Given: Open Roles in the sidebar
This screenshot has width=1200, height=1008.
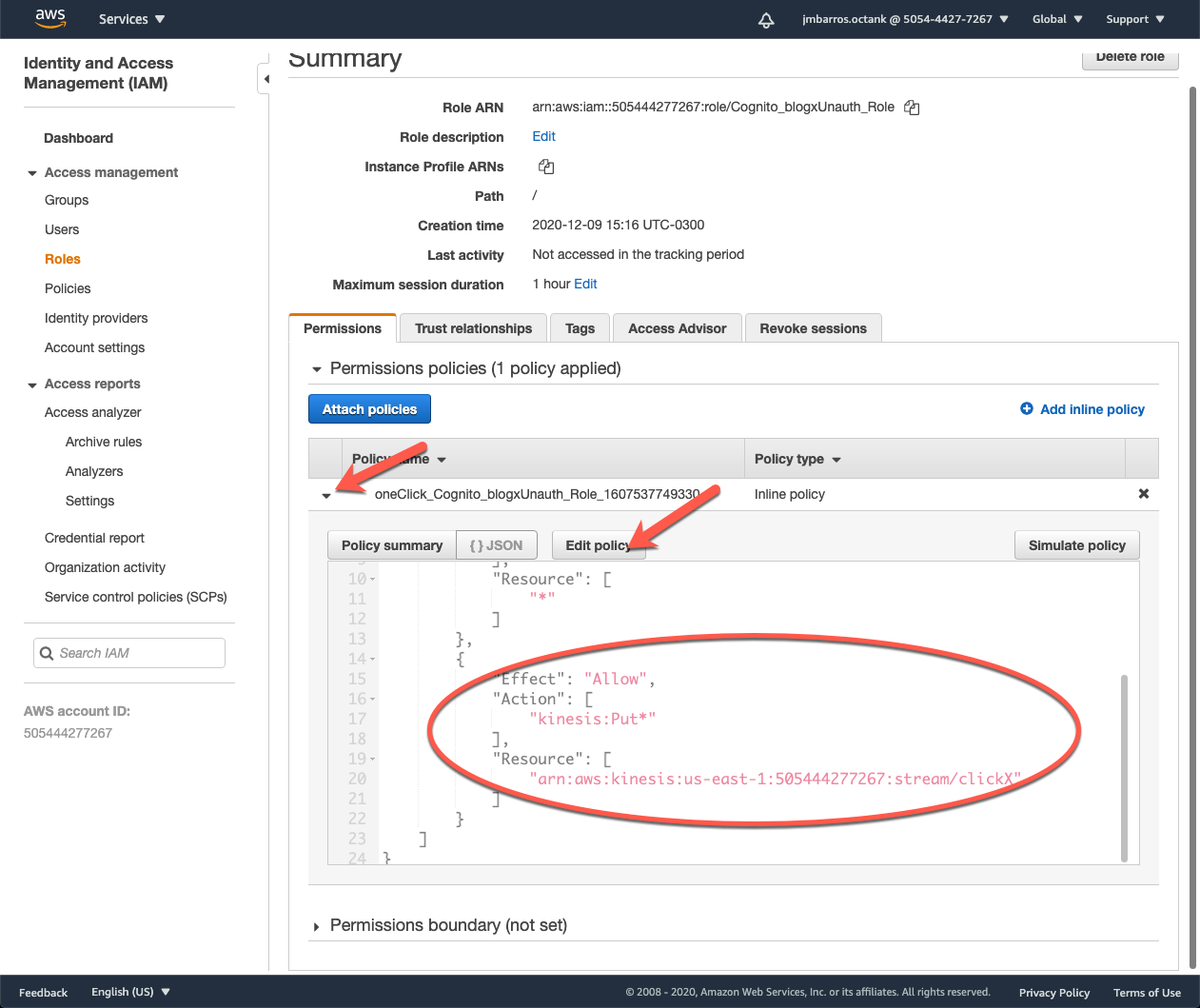Looking at the screenshot, I should point(63,259).
